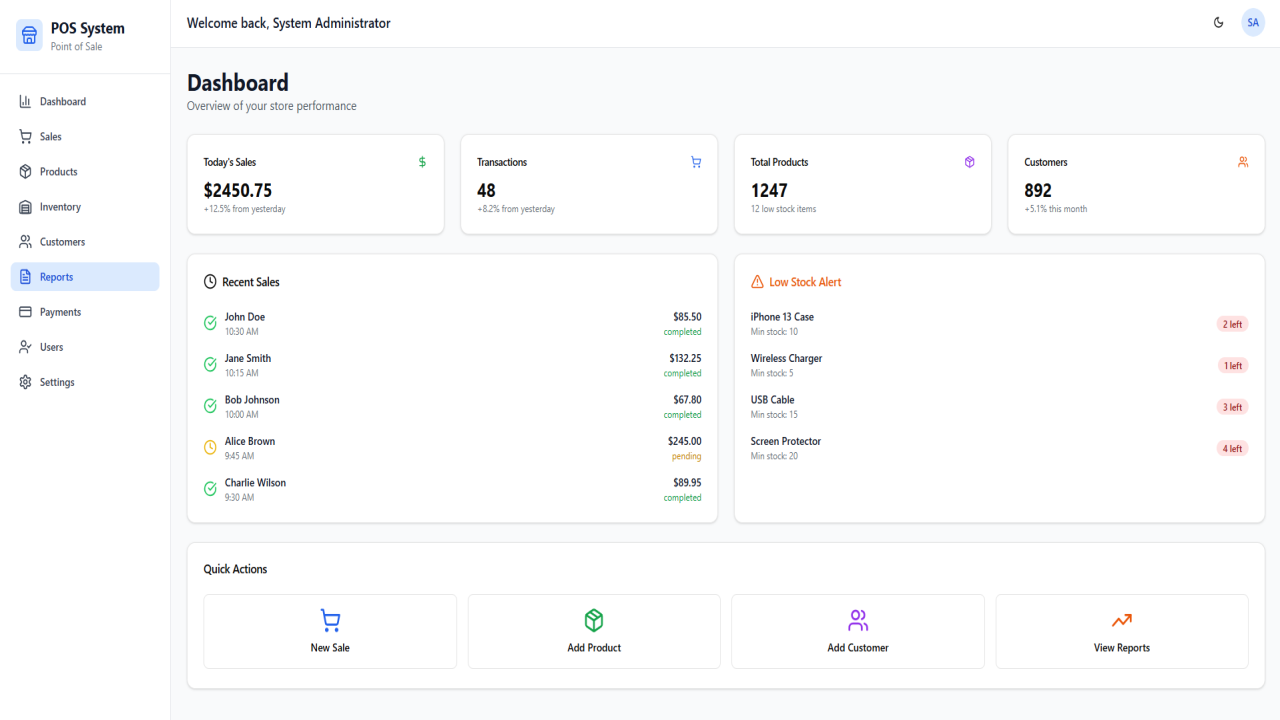1280x720 pixels.
Task: Click the Add Product quick action
Action: click(594, 631)
